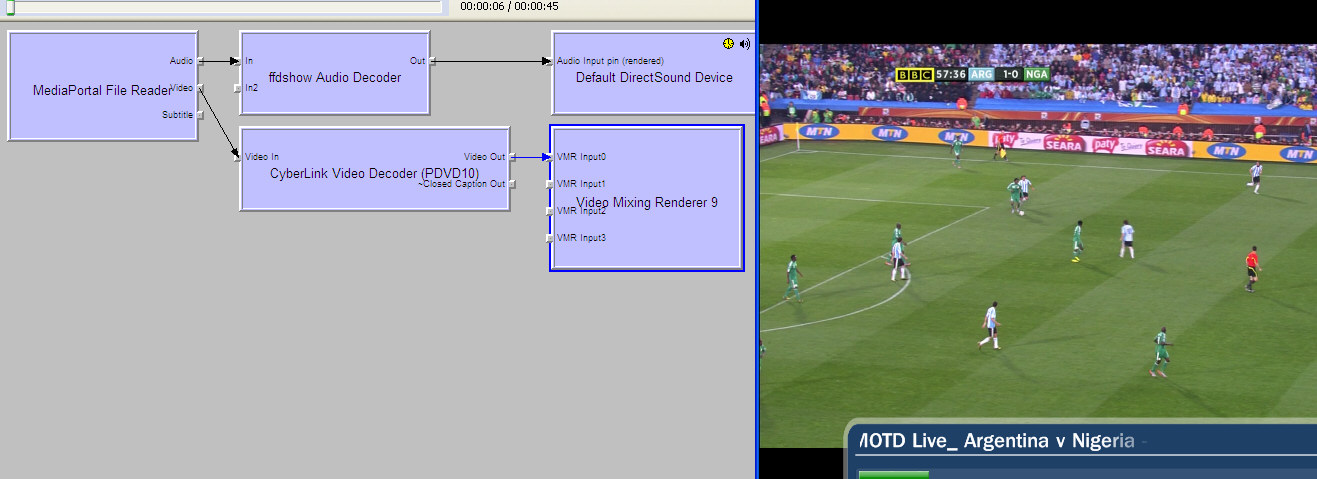Click the BBC logo in the video scoreboard
The image size is (1317, 479).
pyautogui.click(x=915, y=74)
